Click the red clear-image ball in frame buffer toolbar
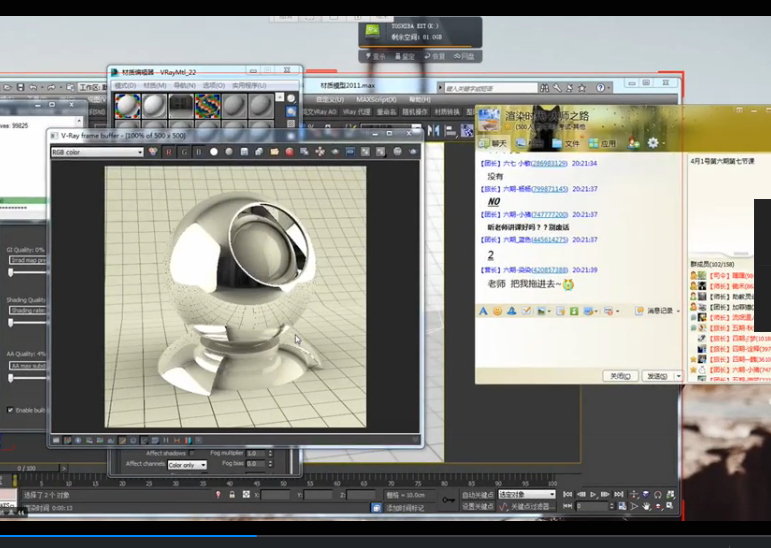Viewport: 771px width, 548px height. (289, 152)
